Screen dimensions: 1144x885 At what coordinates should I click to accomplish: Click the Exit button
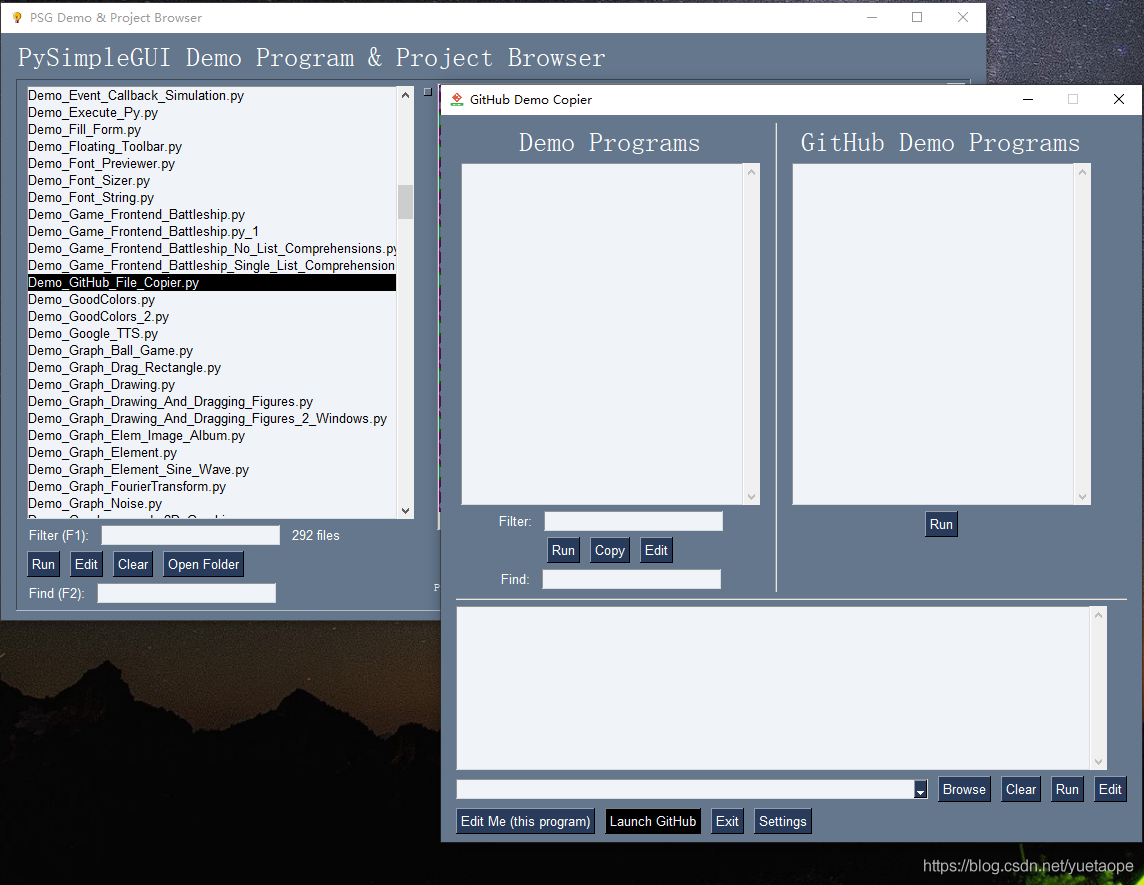click(x=727, y=822)
